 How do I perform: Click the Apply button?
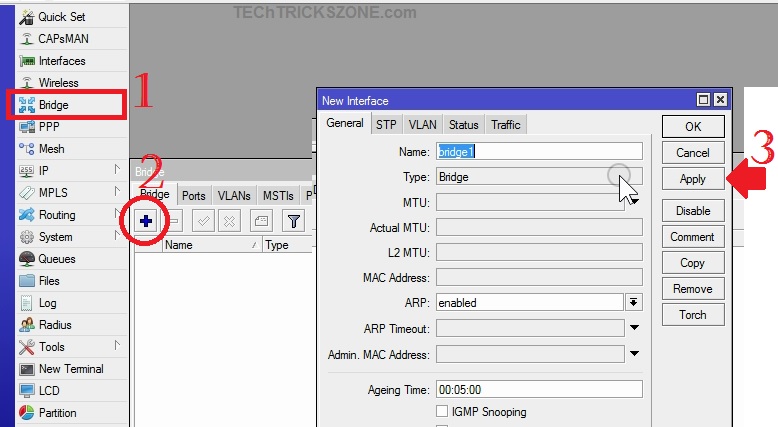[x=692, y=179]
